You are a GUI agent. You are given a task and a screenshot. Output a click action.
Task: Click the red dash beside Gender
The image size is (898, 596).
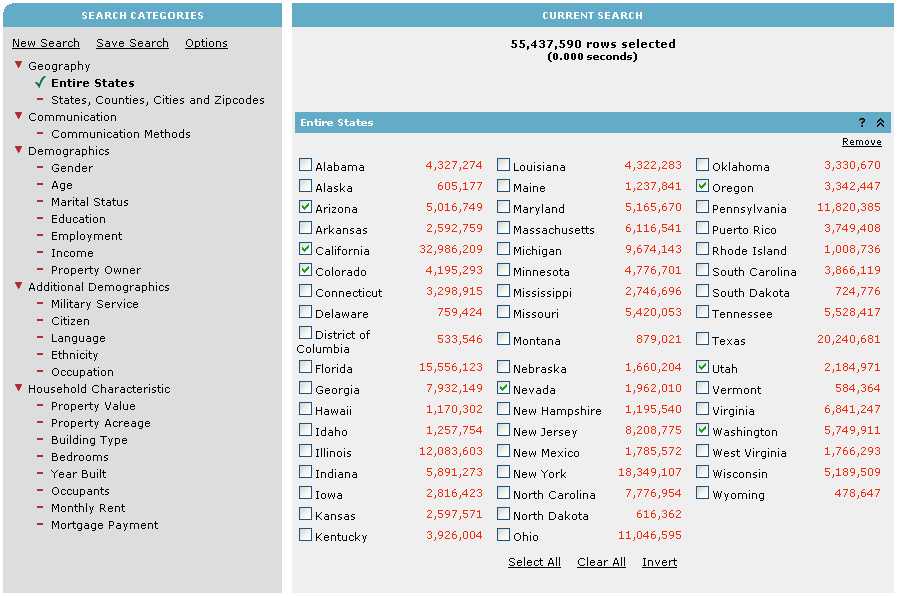point(40,168)
